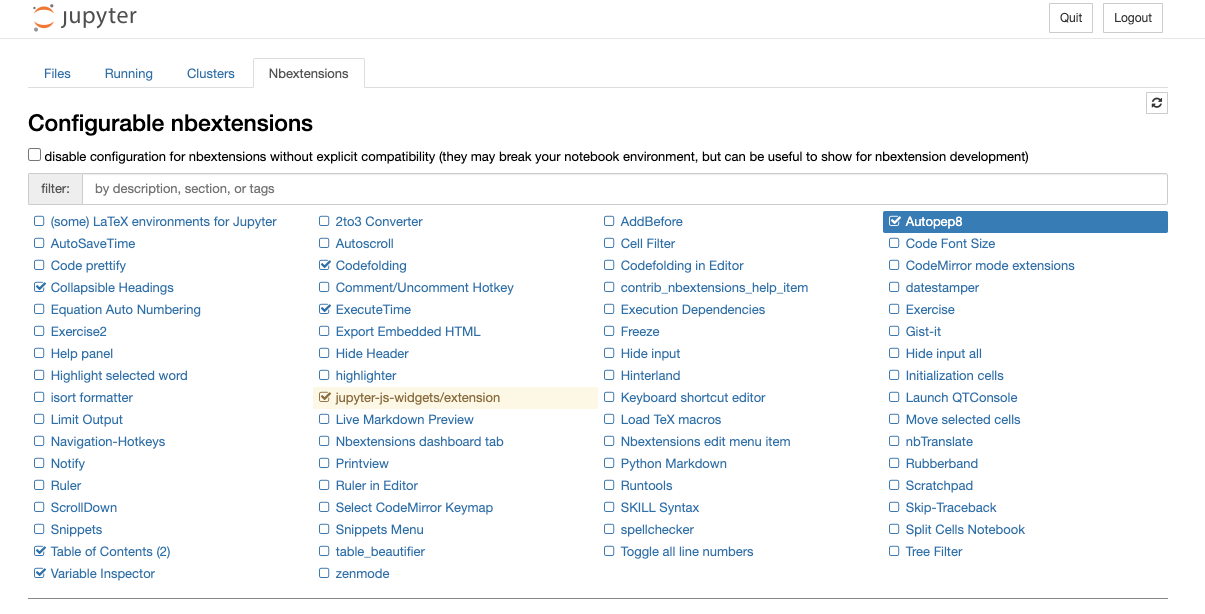
Task: Click the Jupyter logo icon
Action: click(45, 18)
